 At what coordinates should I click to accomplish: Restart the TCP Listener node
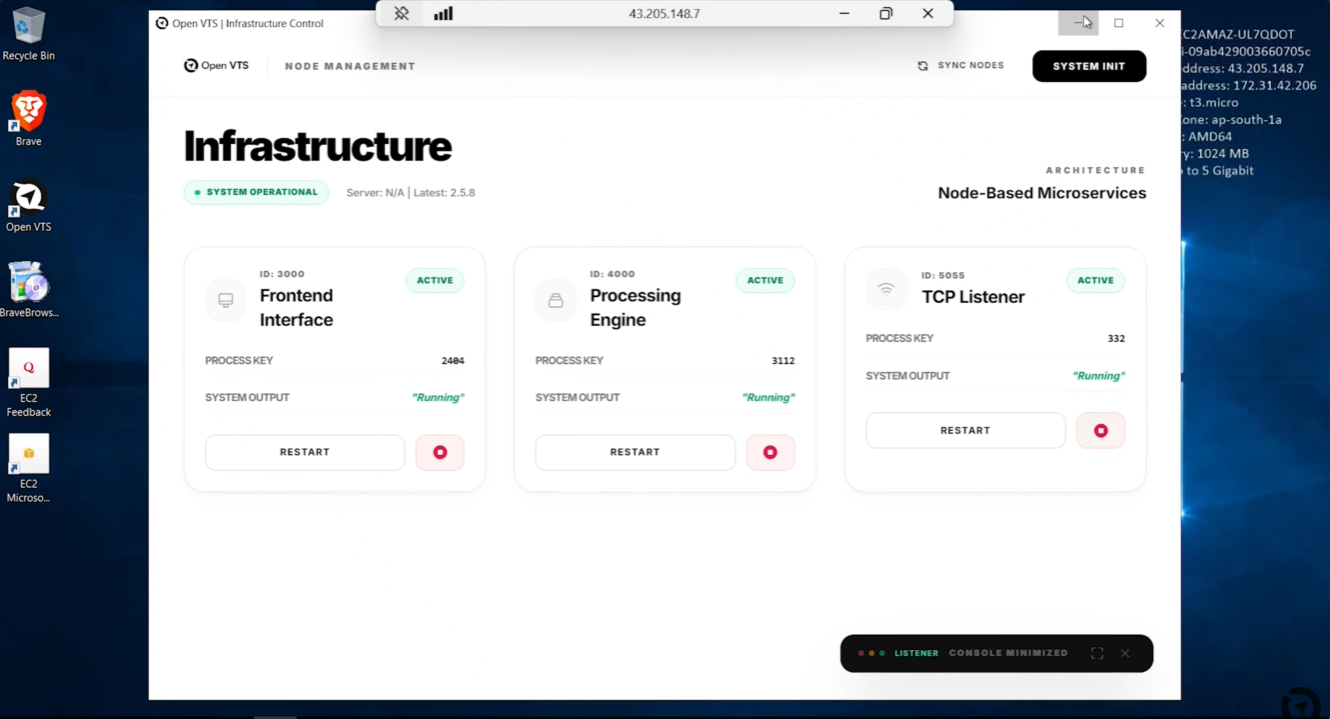point(965,430)
